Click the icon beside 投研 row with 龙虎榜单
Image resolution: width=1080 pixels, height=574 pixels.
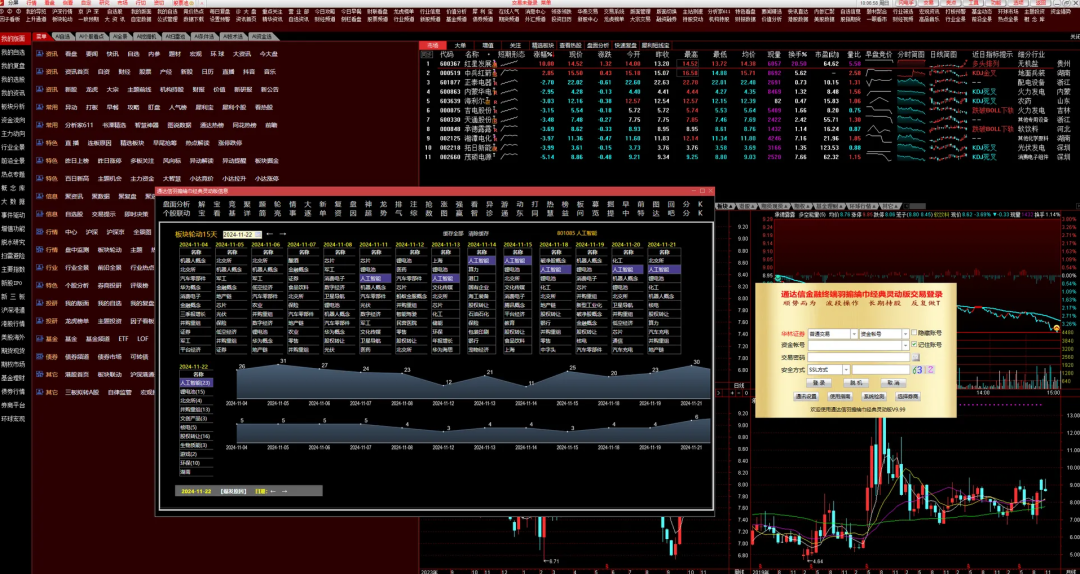40,321
